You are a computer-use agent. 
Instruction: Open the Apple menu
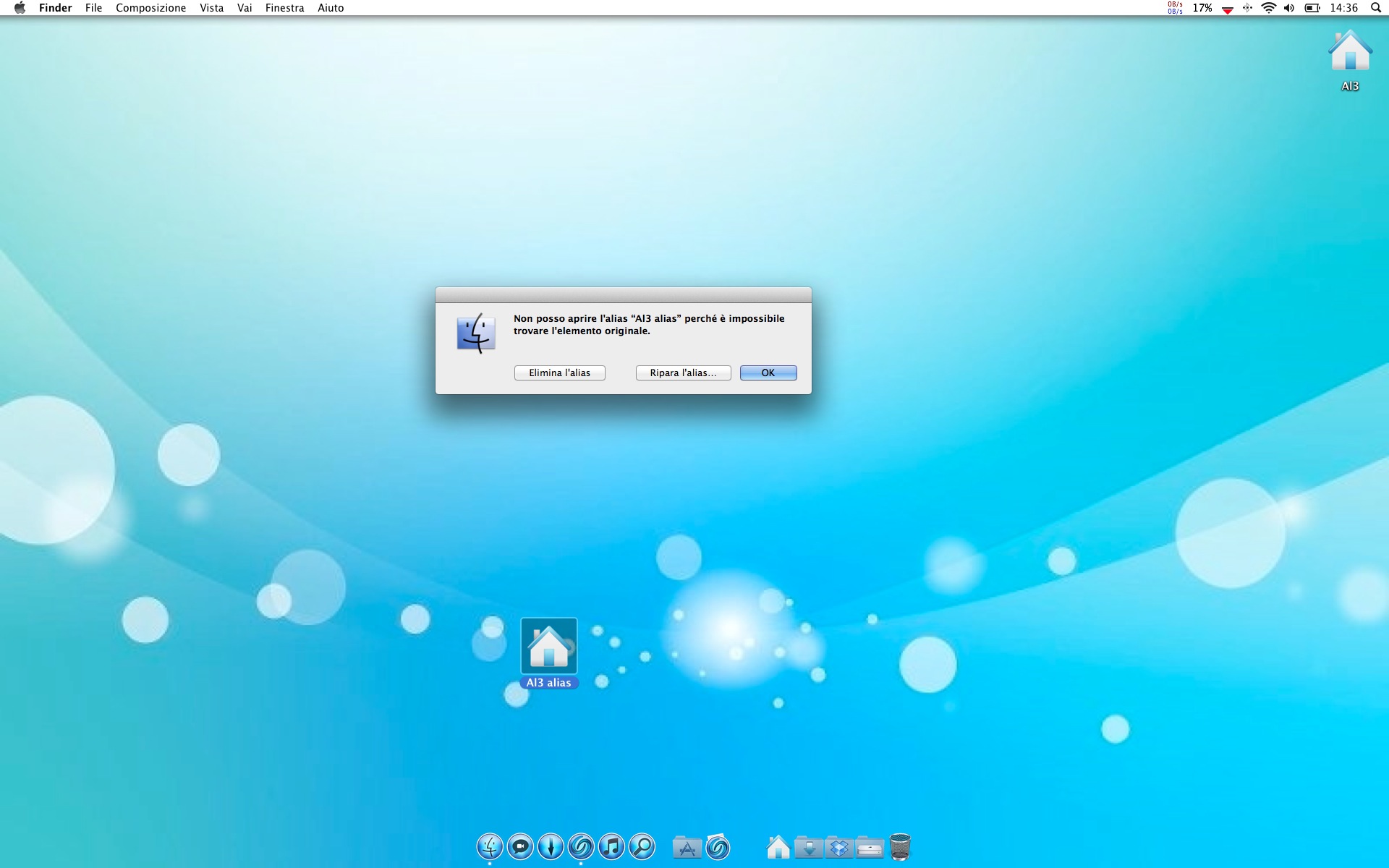point(20,8)
